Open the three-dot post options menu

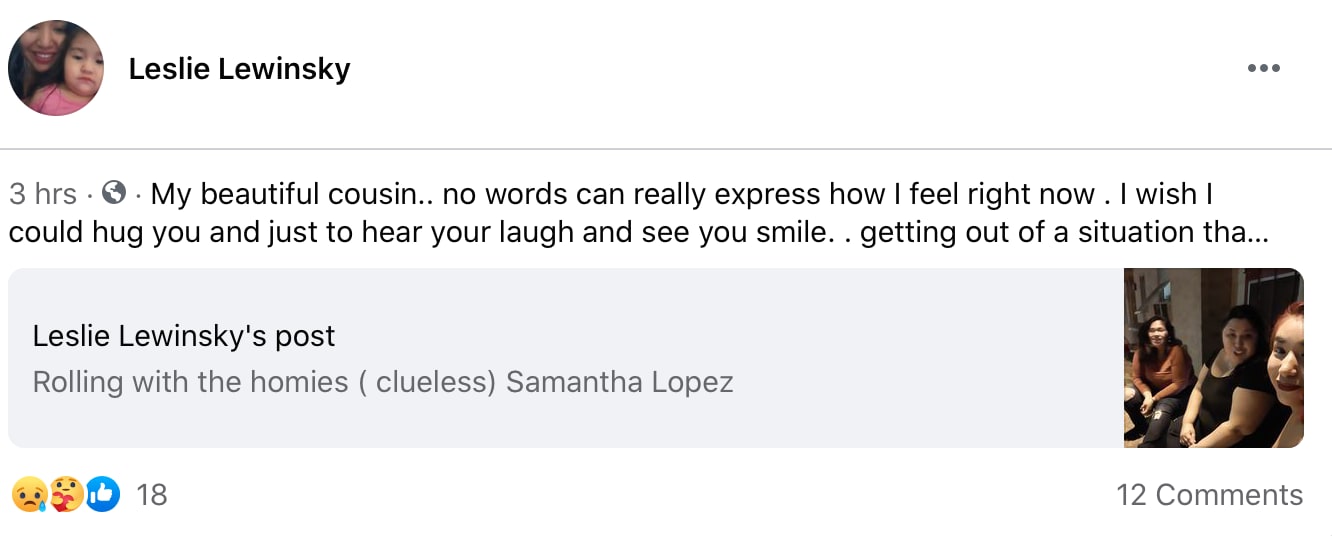pyautogui.click(x=1263, y=68)
